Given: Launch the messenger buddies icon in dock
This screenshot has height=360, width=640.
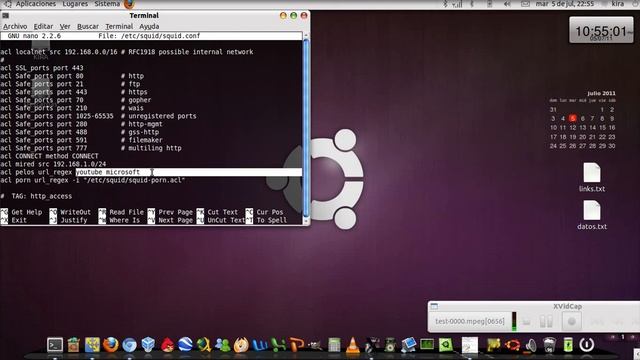Looking at the screenshot, I should (x=222, y=345).
